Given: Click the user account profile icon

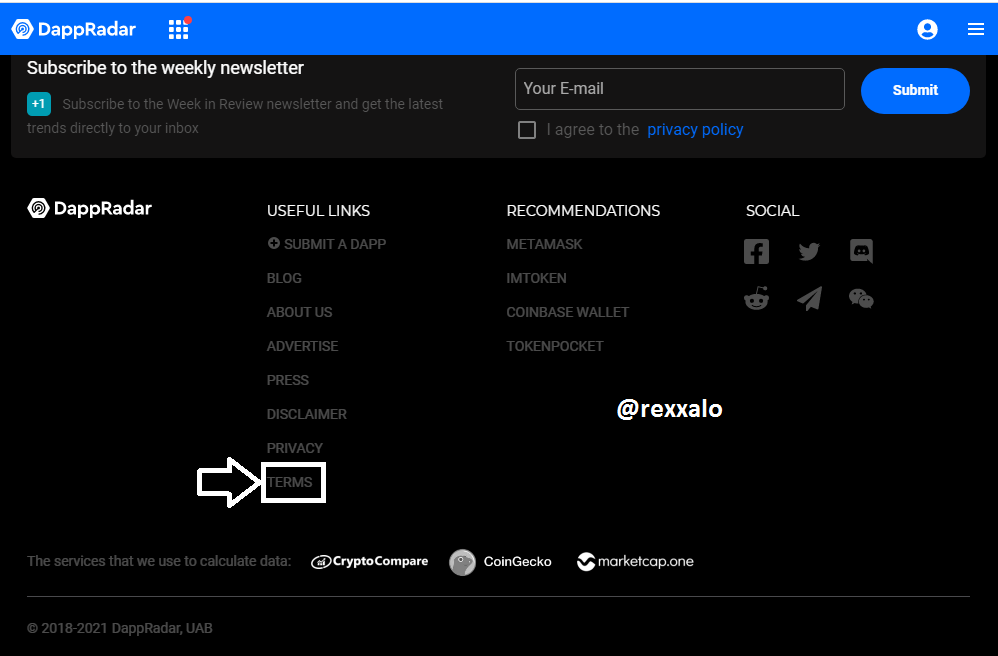Looking at the screenshot, I should [927, 30].
